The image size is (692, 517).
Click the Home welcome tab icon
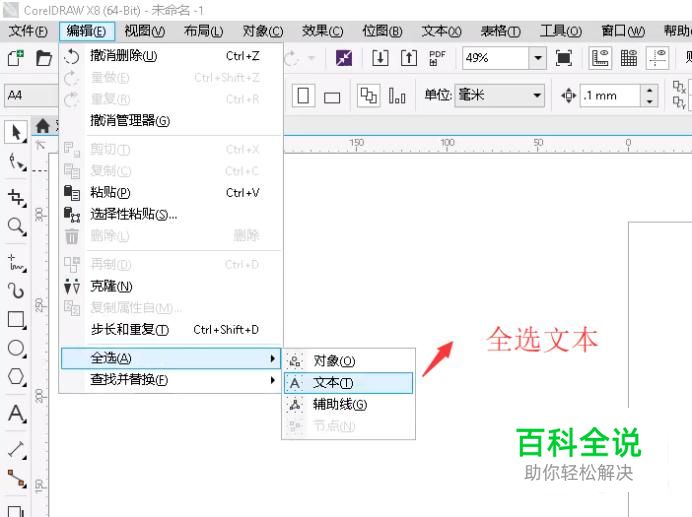click(x=43, y=126)
